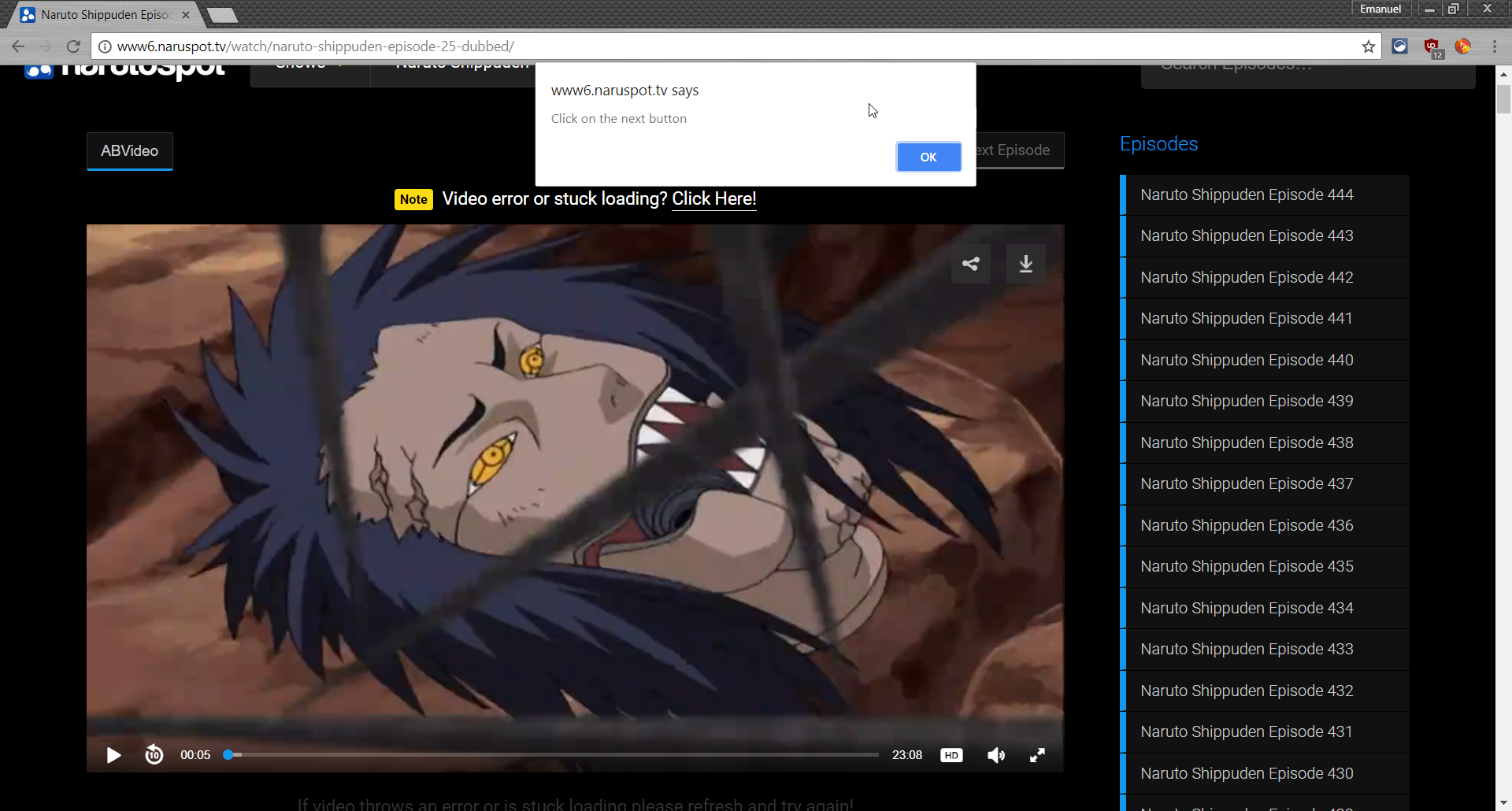Image resolution: width=1512 pixels, height=811 pixels.
Task: Seek in the video progress bar
Action: tap(551, 754)
